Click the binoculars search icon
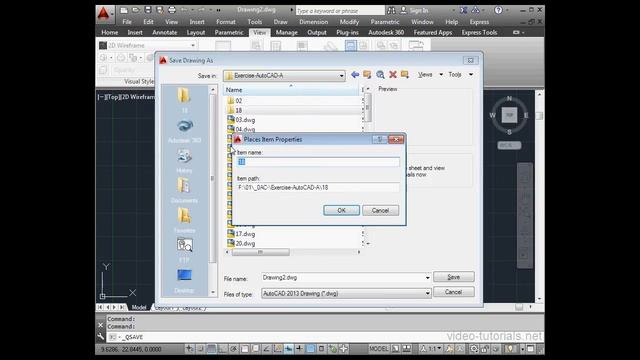640x360 pixels. (391, 10)
